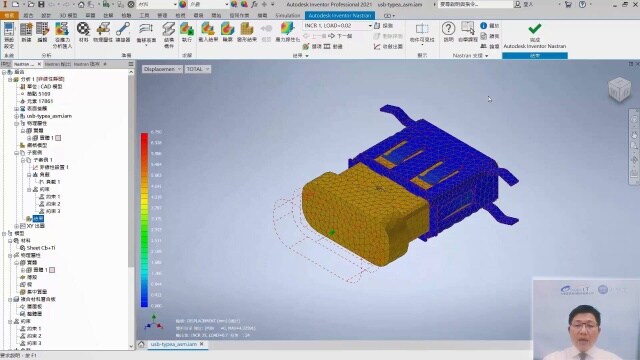Collapse the Analysis 1 tree node
The height and width of the screenshot is (360, 640).
[x=10, y=79]
